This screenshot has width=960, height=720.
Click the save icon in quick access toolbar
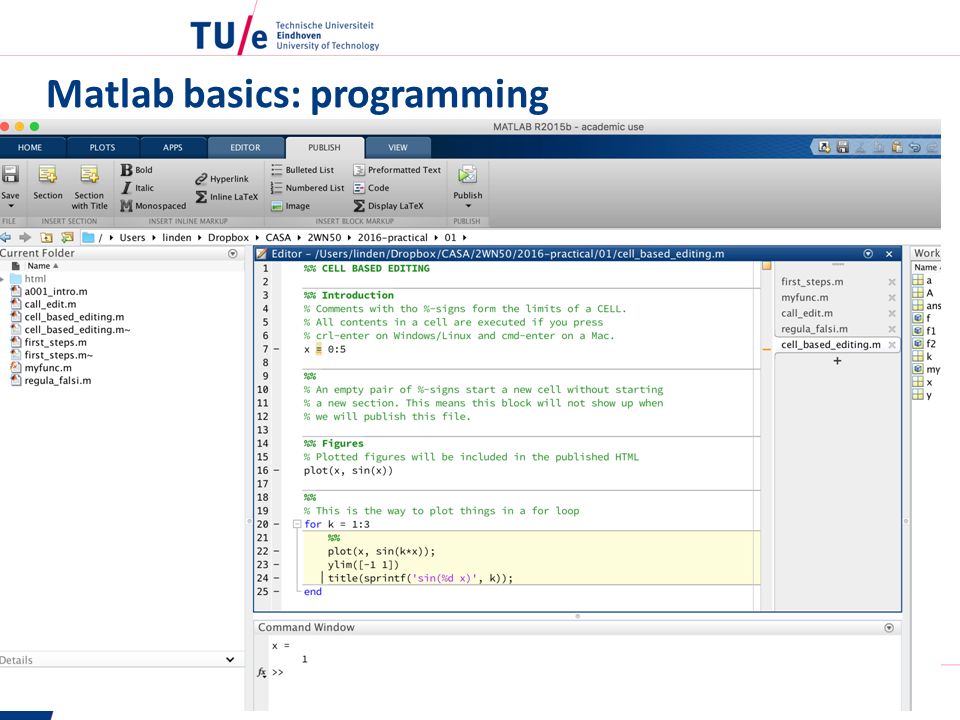click(x=842, y=147)
